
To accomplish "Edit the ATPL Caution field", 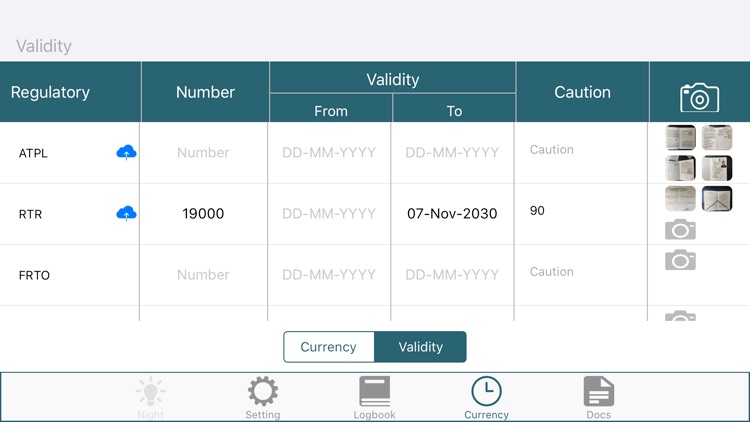I will click(581, 150).
